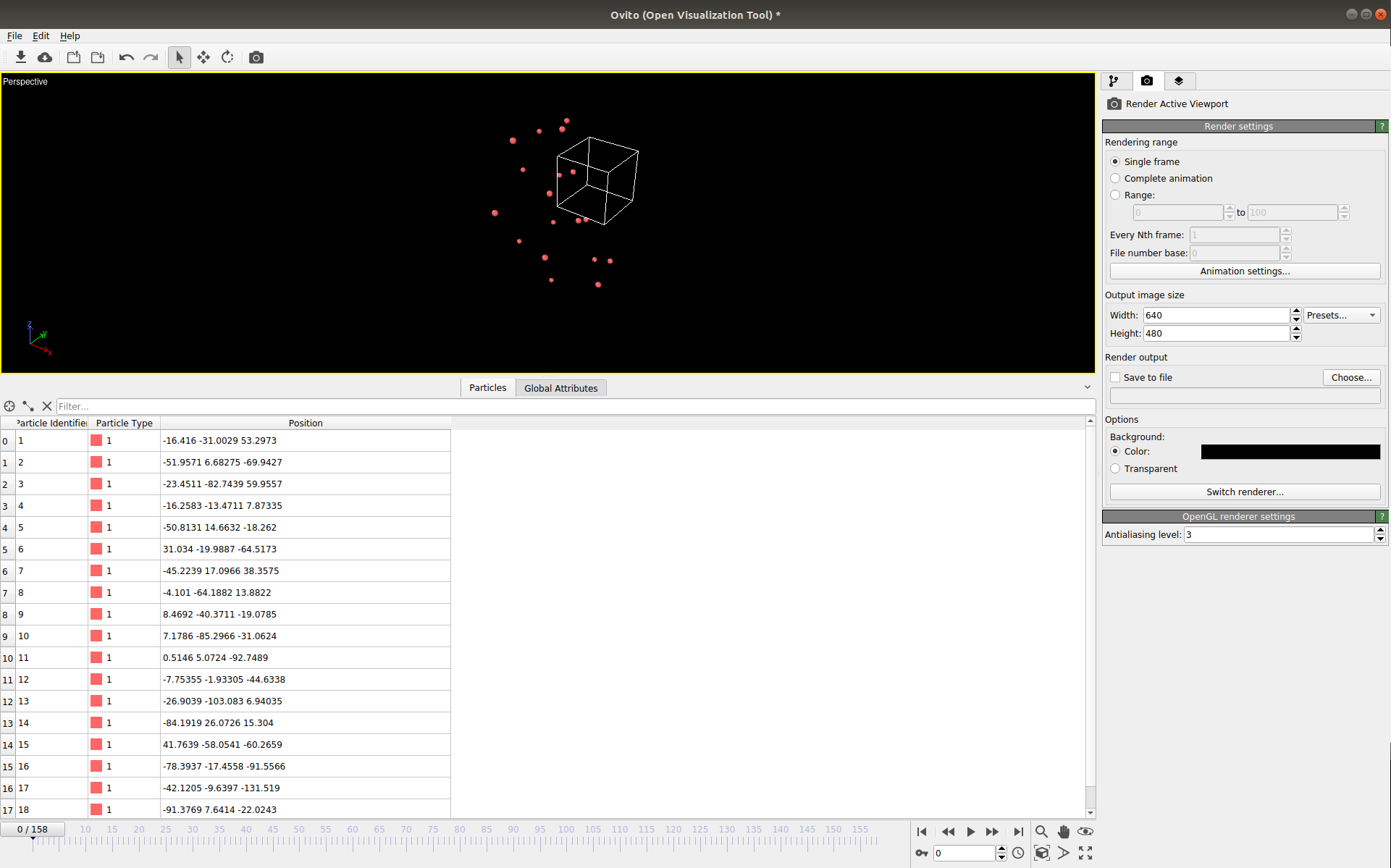Switch to the Global Attributes tab
This screenshot has width=1391, height=868.
point(560,388)
